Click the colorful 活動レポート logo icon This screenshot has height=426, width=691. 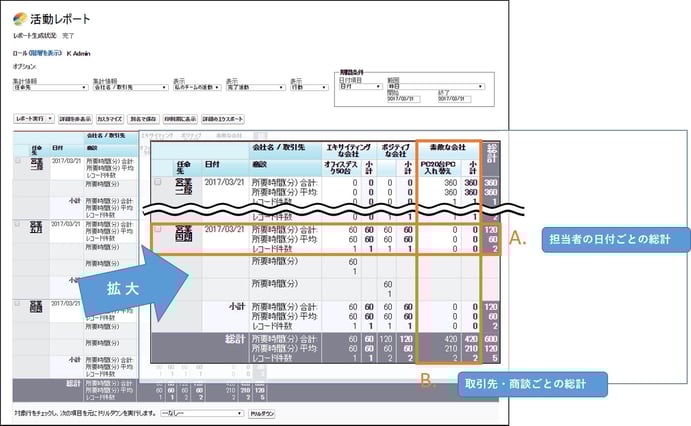[x=20, y=19]
